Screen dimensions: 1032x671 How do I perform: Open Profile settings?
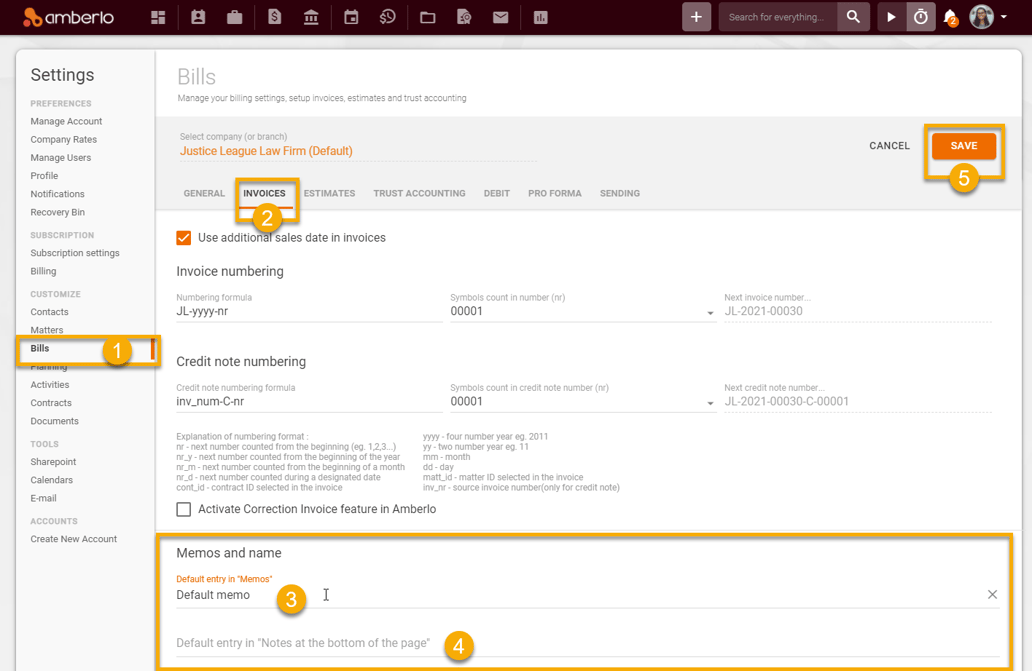click(x=44, y=176)
